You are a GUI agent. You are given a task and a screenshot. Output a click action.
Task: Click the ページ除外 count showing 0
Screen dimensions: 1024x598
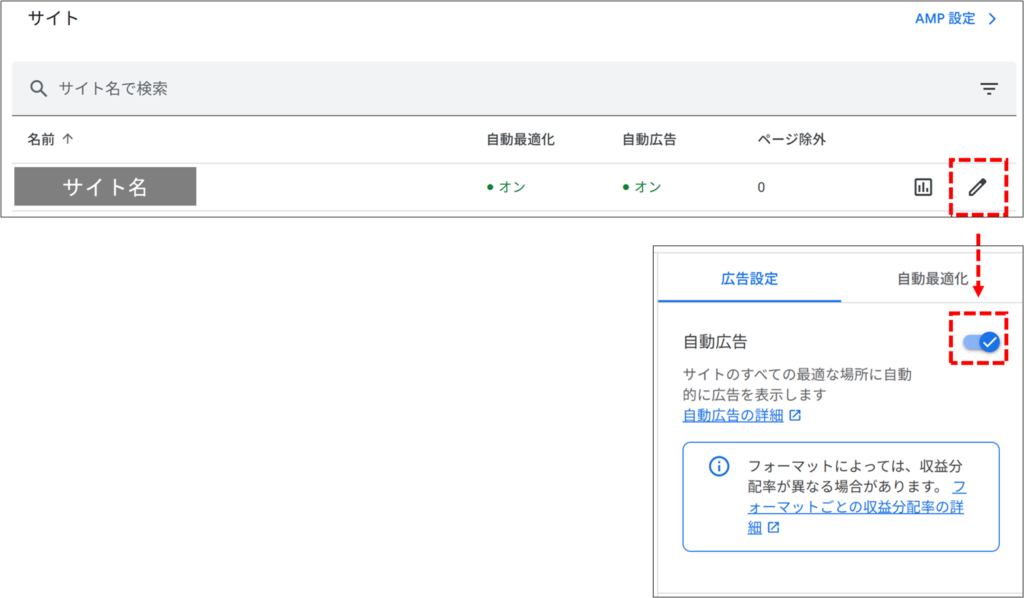pos(761,186)
